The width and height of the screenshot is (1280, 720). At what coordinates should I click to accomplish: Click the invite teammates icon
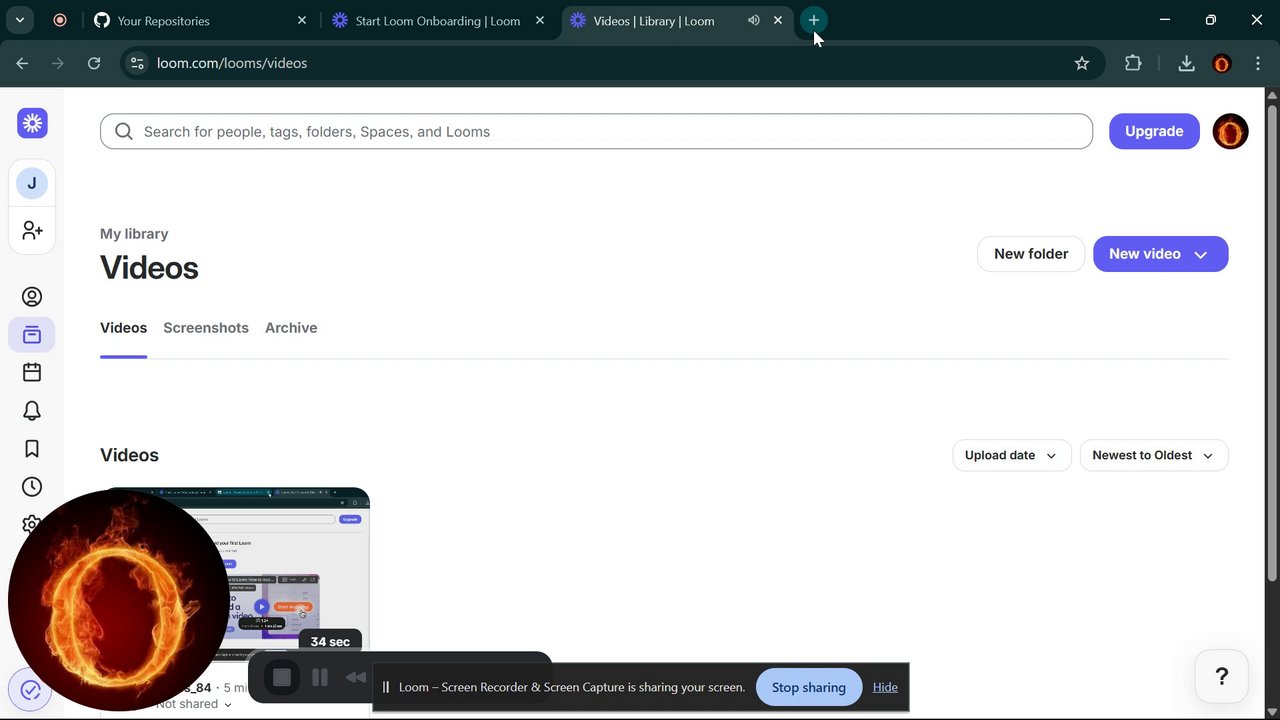32,230
